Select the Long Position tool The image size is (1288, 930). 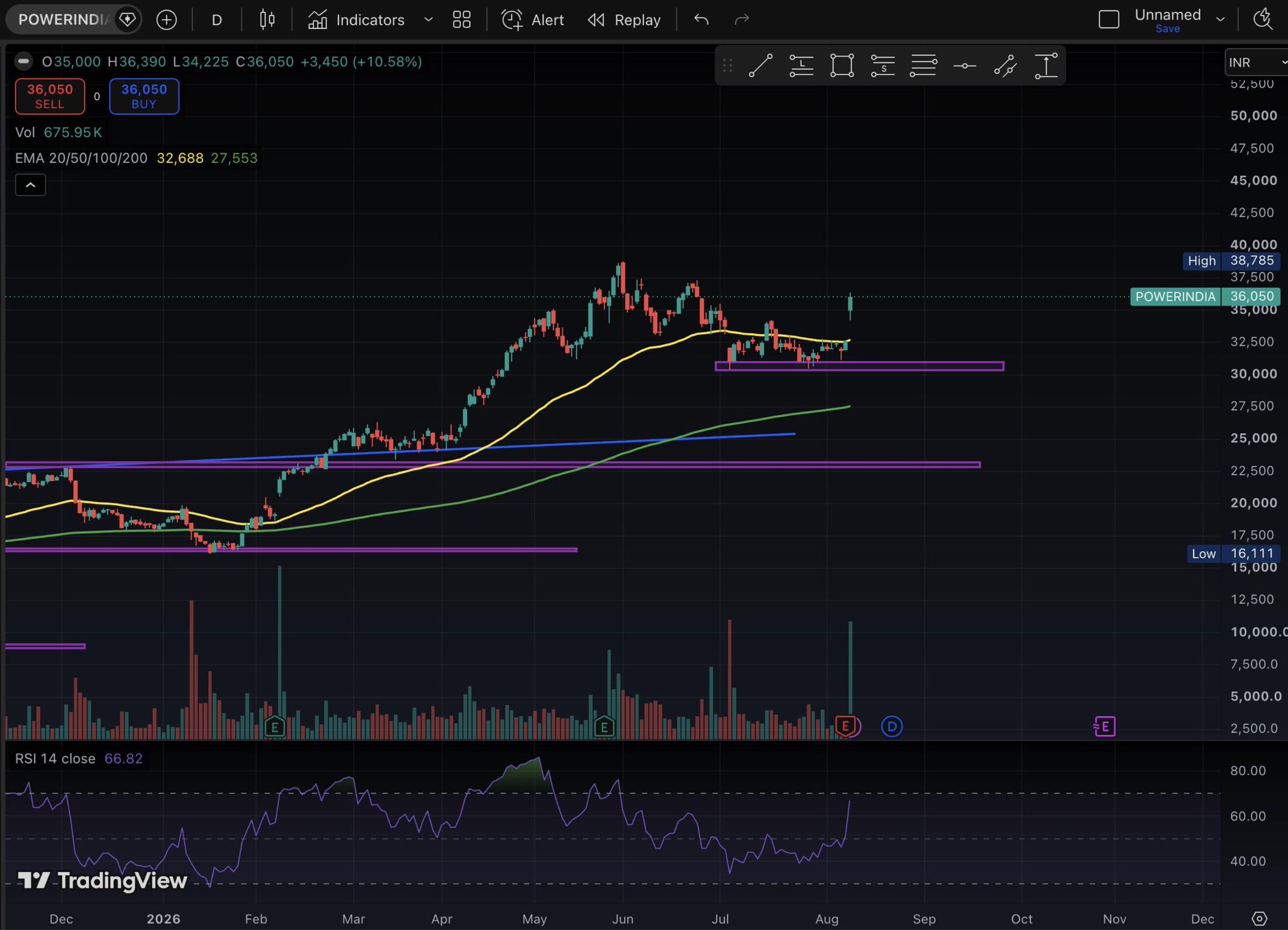(801, 66)
